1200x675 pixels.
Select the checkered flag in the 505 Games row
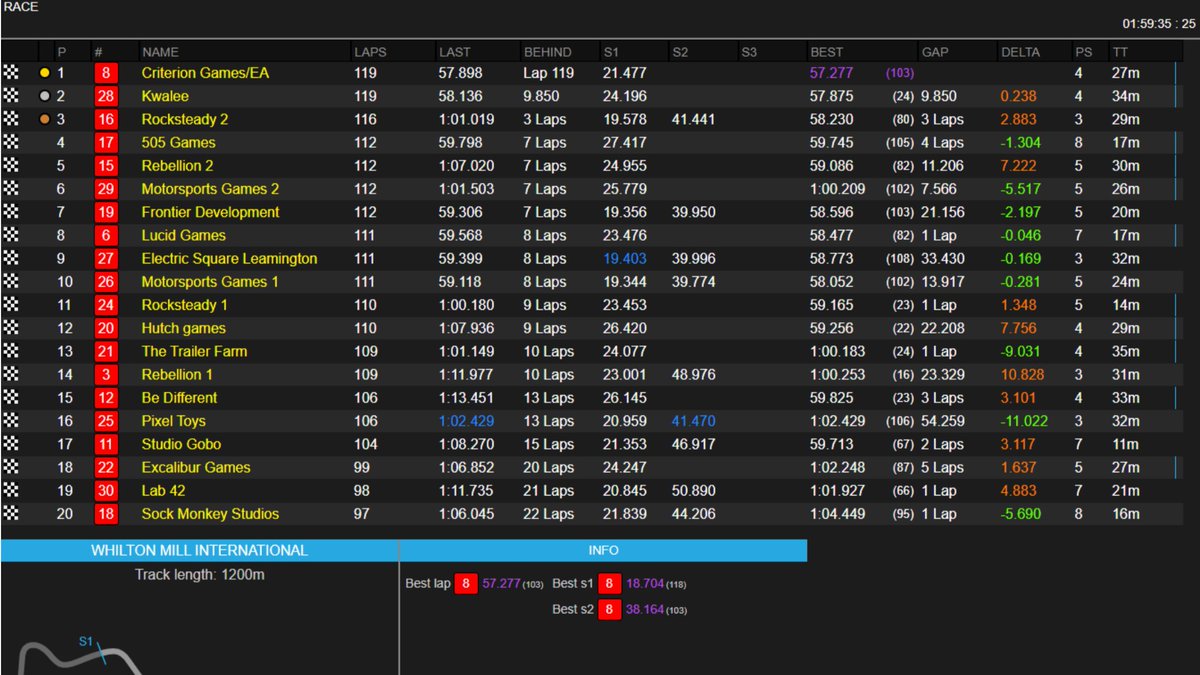tap(12, 142)
